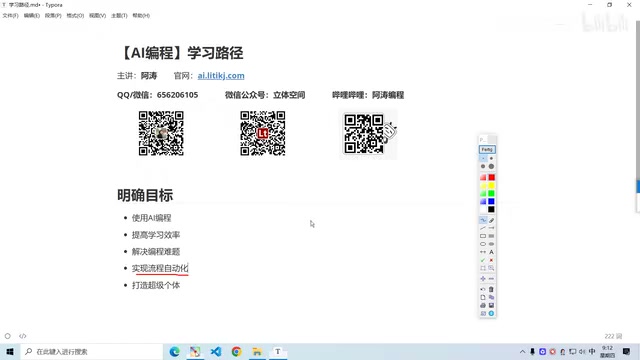Open the 帮助(H) menu
The height and width of the screenshot is (360, 640).
pos(141,16)
